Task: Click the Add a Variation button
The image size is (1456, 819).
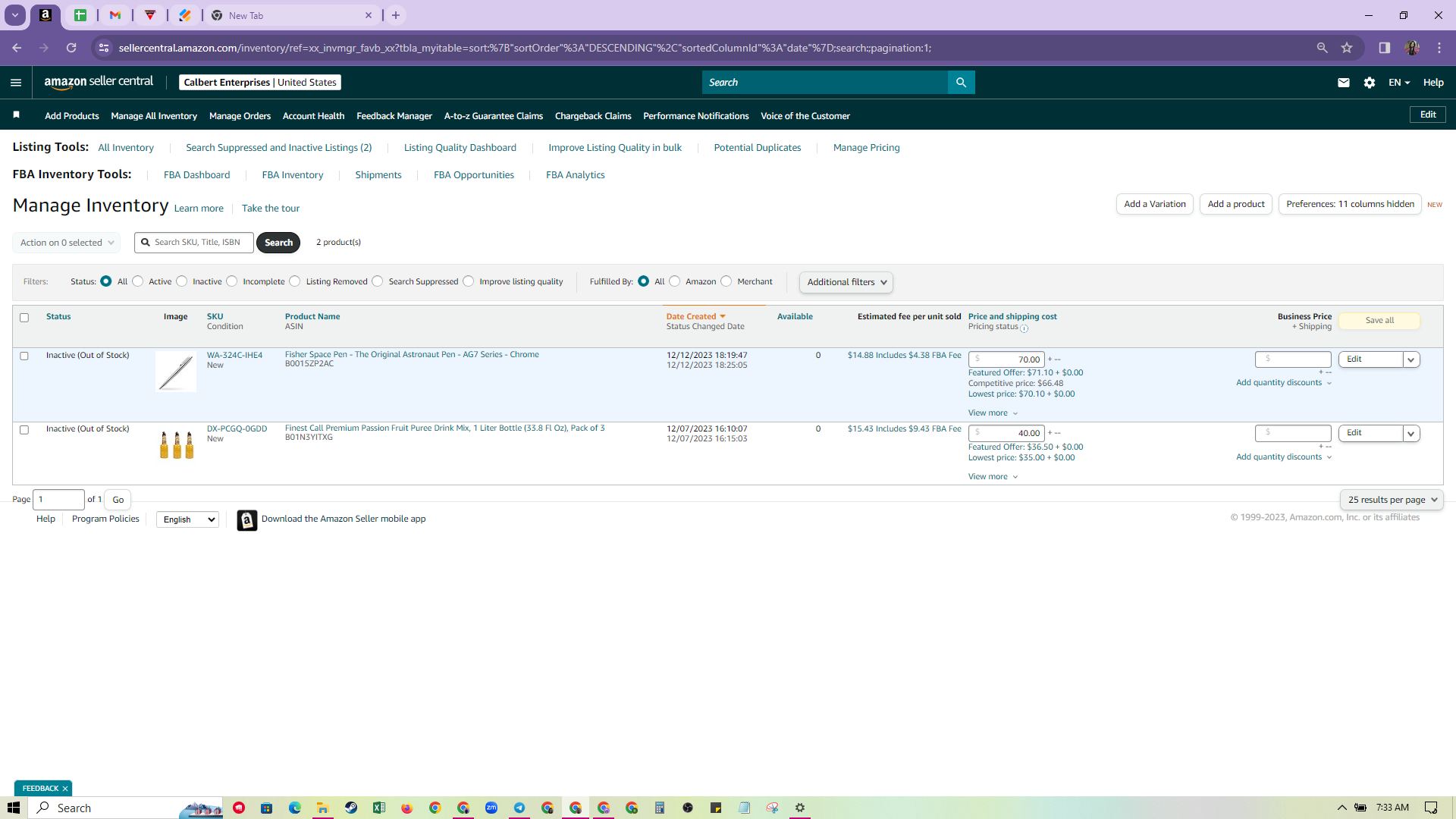Action: point(1155,204)
